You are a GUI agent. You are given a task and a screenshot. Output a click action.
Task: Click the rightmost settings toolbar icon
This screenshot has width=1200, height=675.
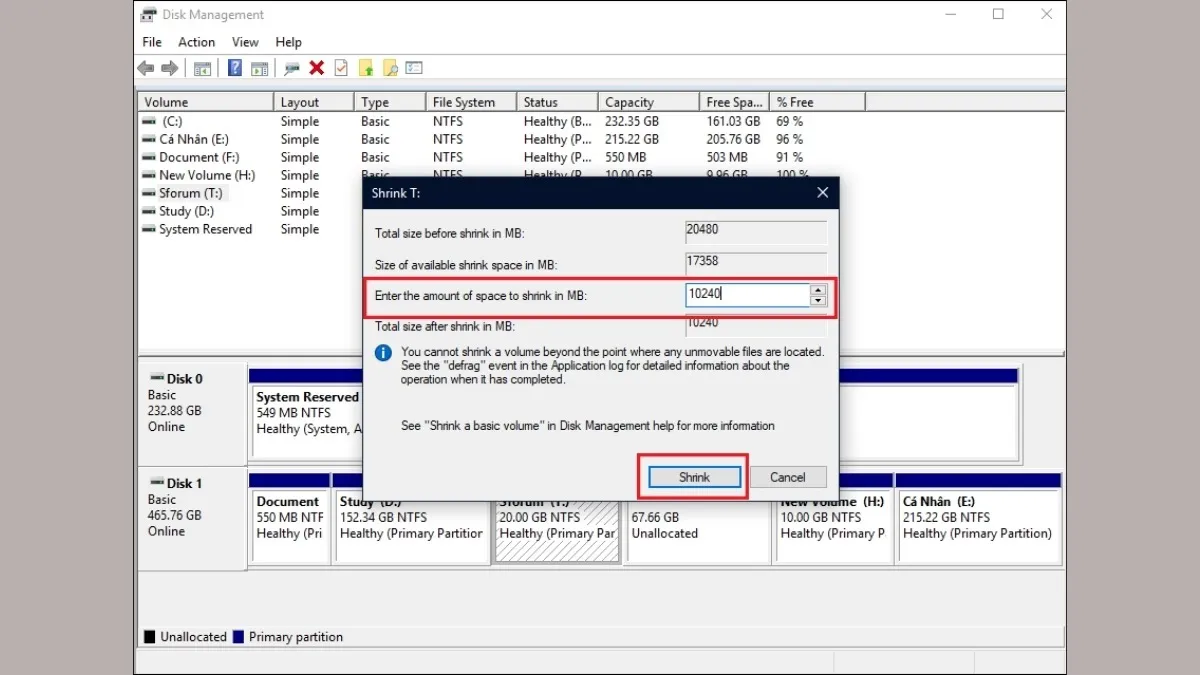414,68
